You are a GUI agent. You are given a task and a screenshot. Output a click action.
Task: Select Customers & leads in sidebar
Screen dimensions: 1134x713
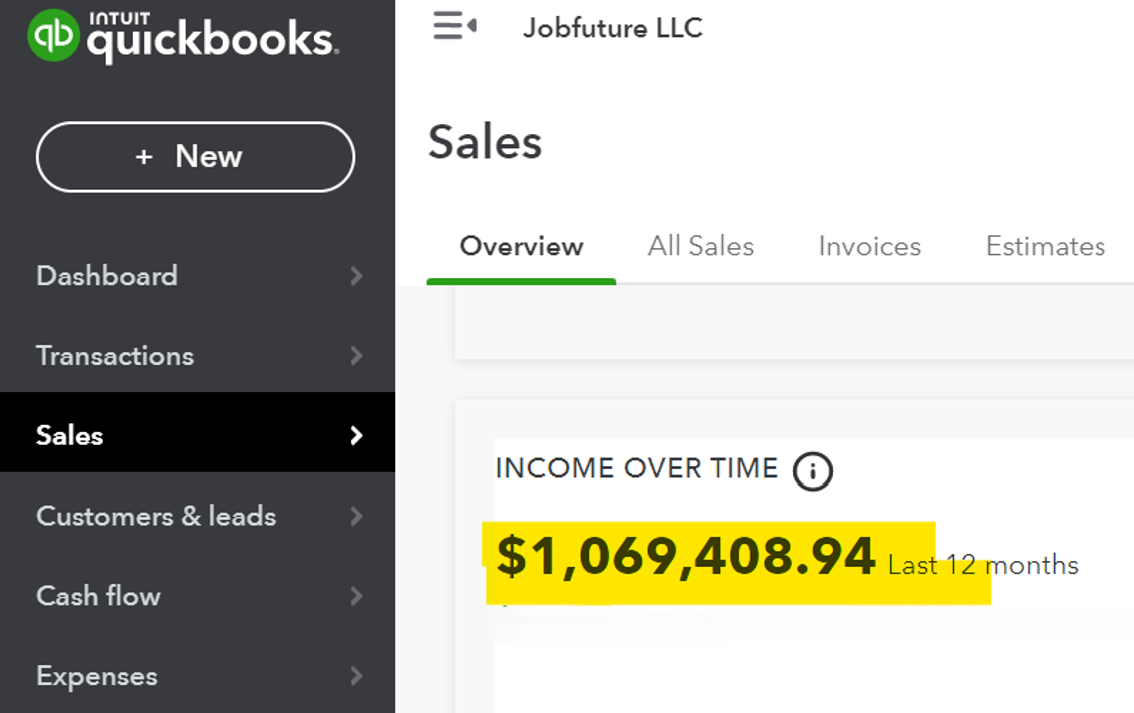point(156,516)
